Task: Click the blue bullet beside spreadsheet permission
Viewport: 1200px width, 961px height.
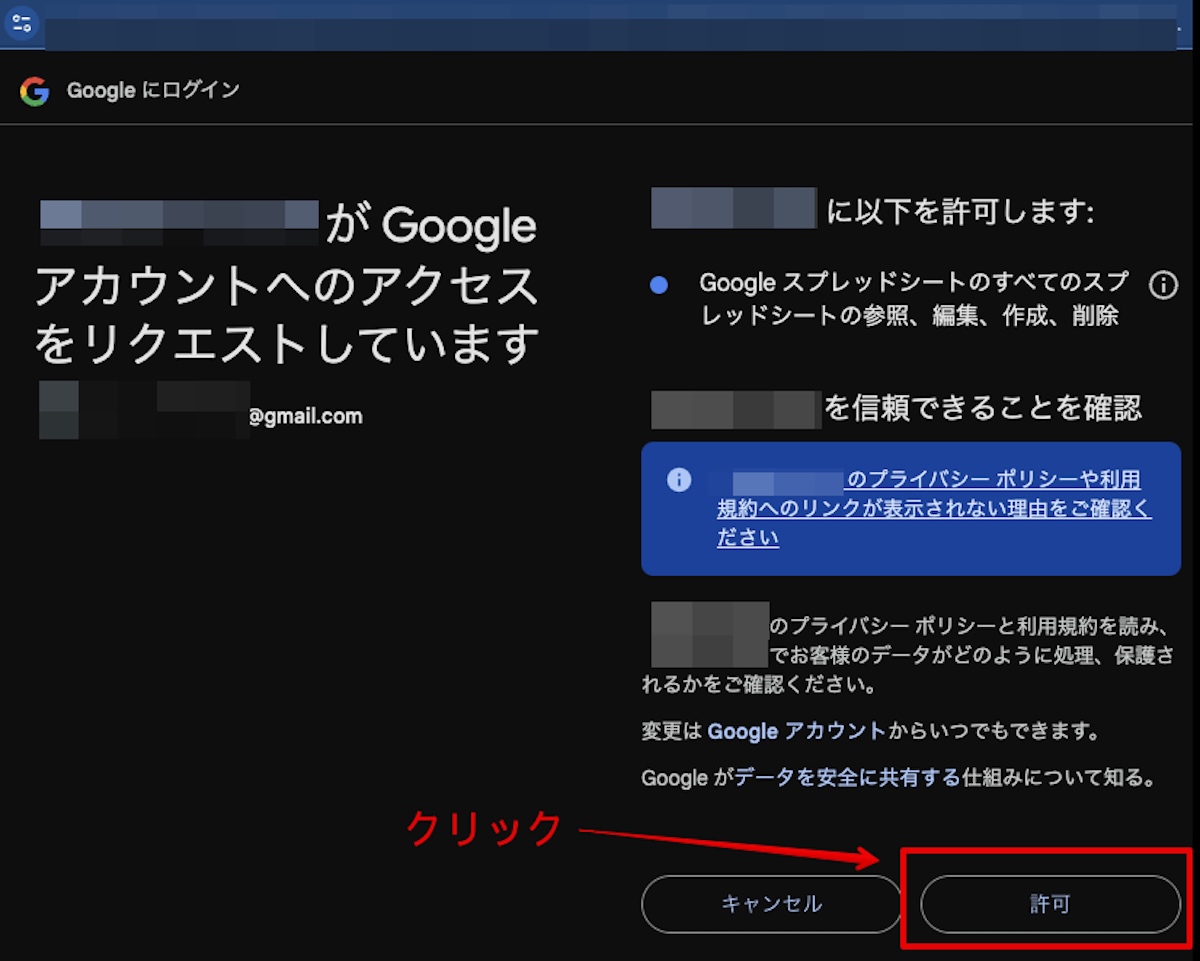Action: [x=658, y=285]
